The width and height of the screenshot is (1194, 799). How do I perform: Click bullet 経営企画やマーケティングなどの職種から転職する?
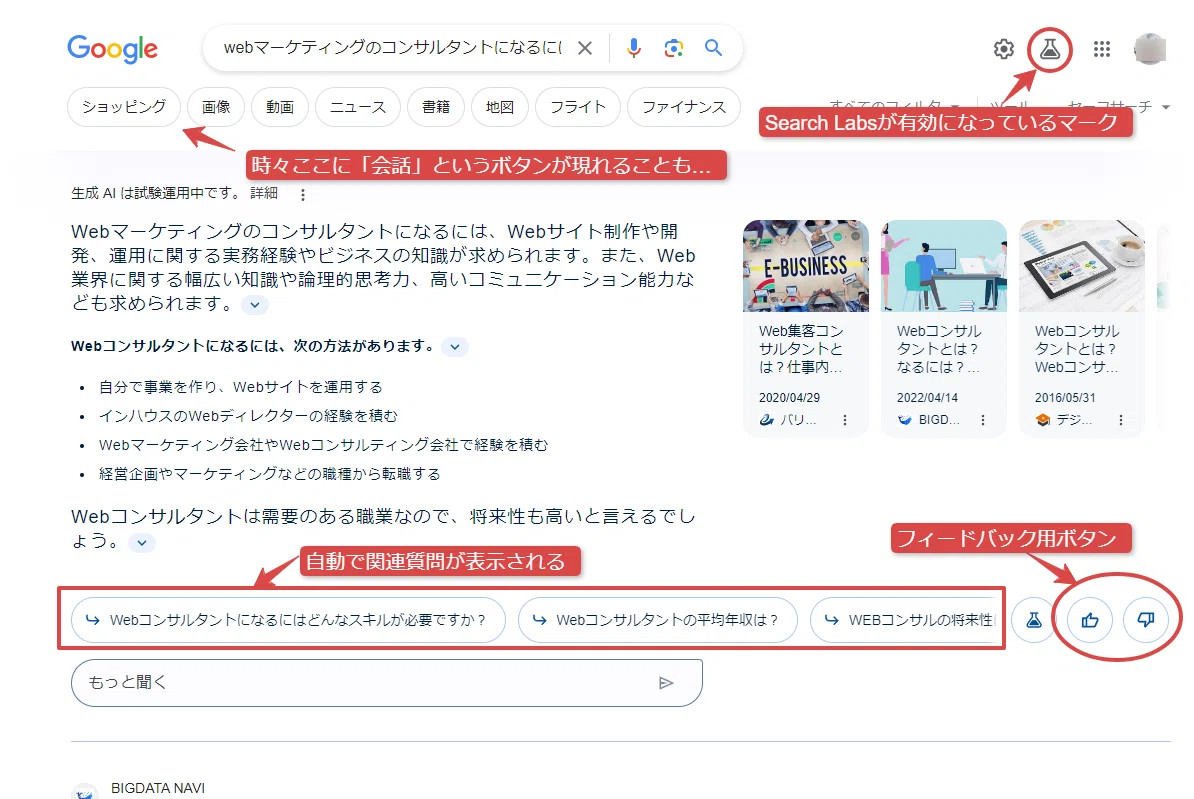pyautogui.click(x=270, y=474)
